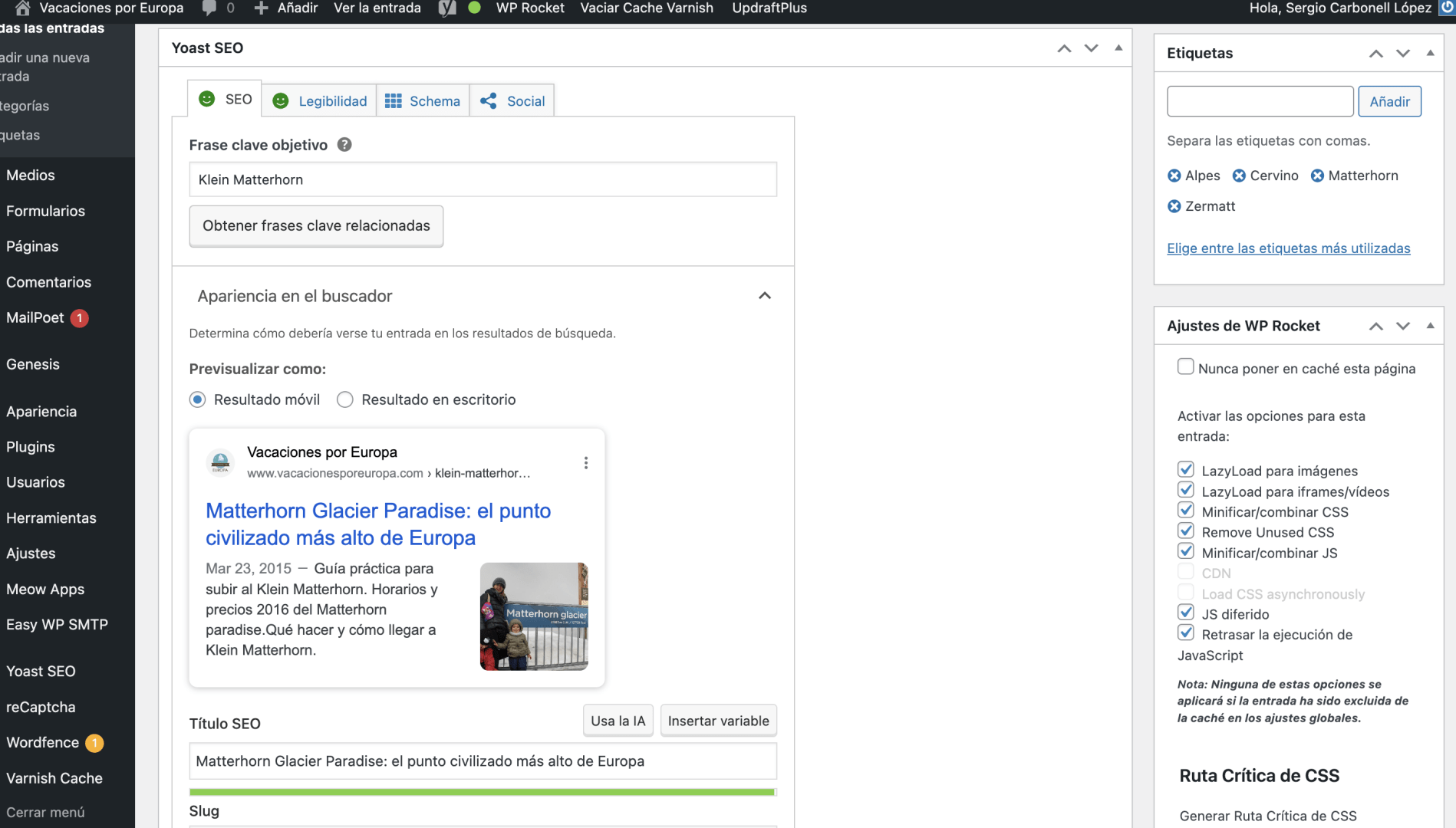Open the help icon next to Frase clave objetivo
The height and width of the screenshot is (828, 1456).
[344, 144]
